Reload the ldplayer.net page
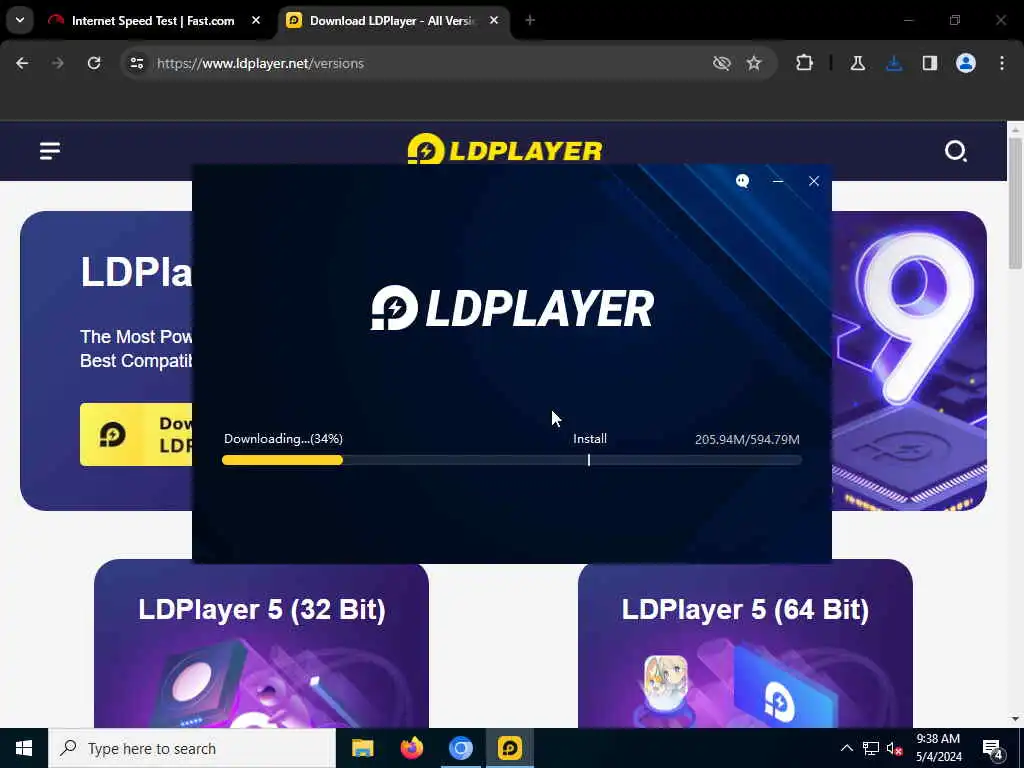This screenshot has width=1024, height=768. (x=94, y=63)
